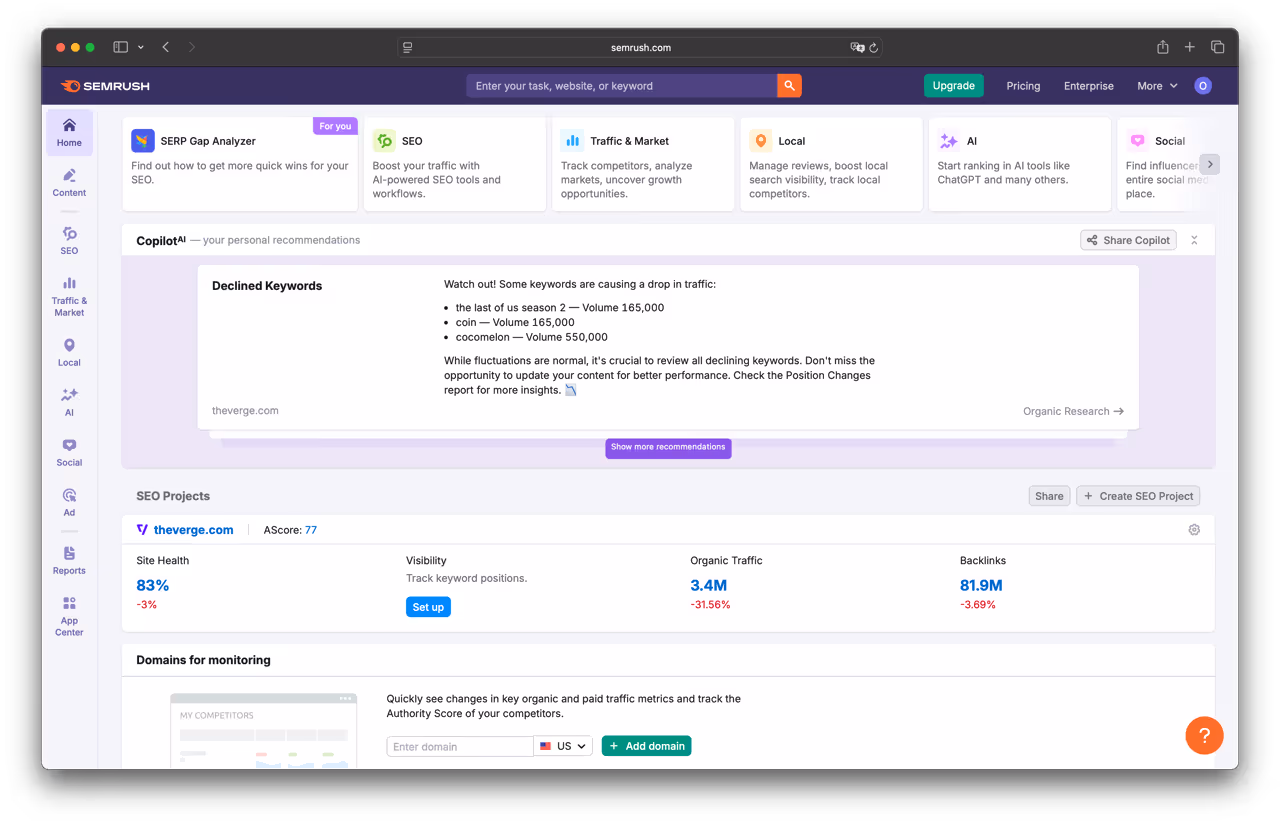The image size is (1280, 824).
Task: Select the AI sidebar icon
Action: click(69, 402)
